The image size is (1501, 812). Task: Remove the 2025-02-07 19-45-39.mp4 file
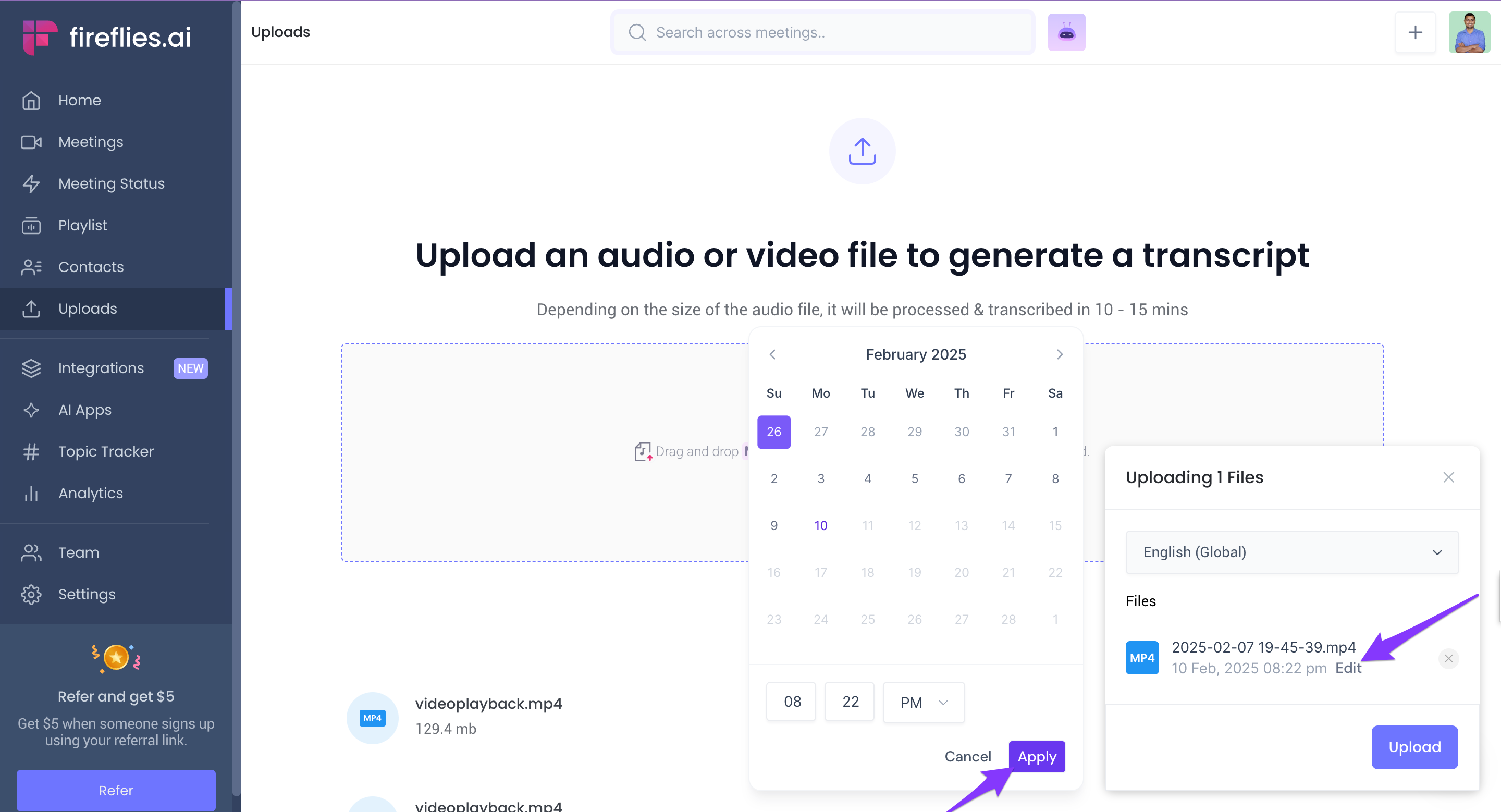[x=1448, y=658]
